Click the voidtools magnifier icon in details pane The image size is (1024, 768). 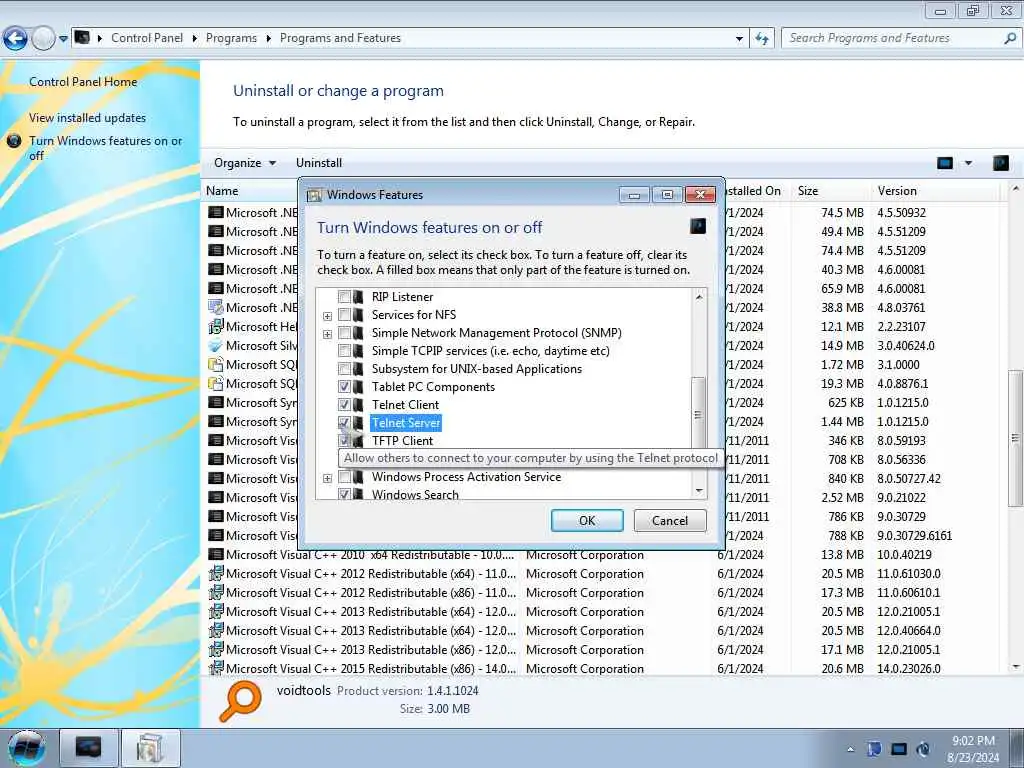240,701
